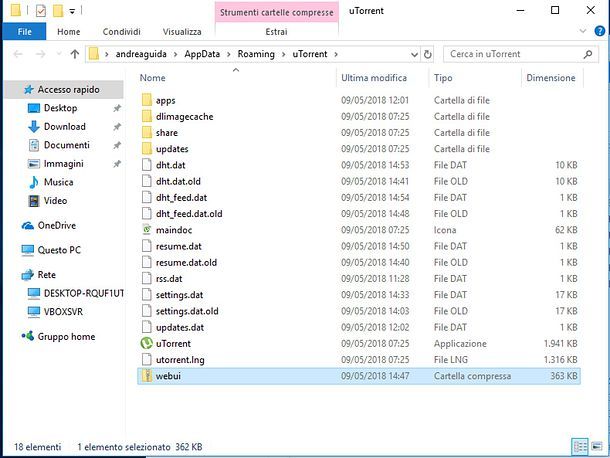The image size is (610, 458).
Task: Click the share folder icon
Action: click(147, 132)
